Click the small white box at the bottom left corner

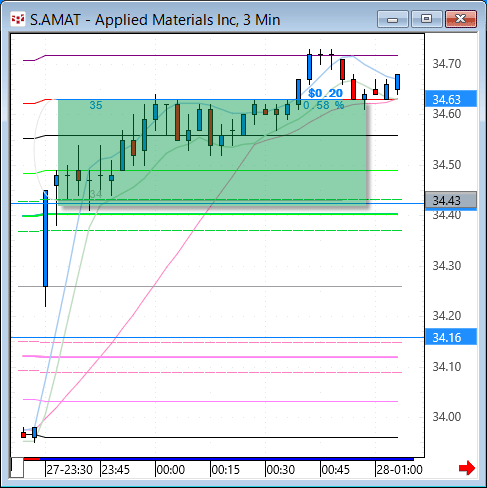click(17, 467)
